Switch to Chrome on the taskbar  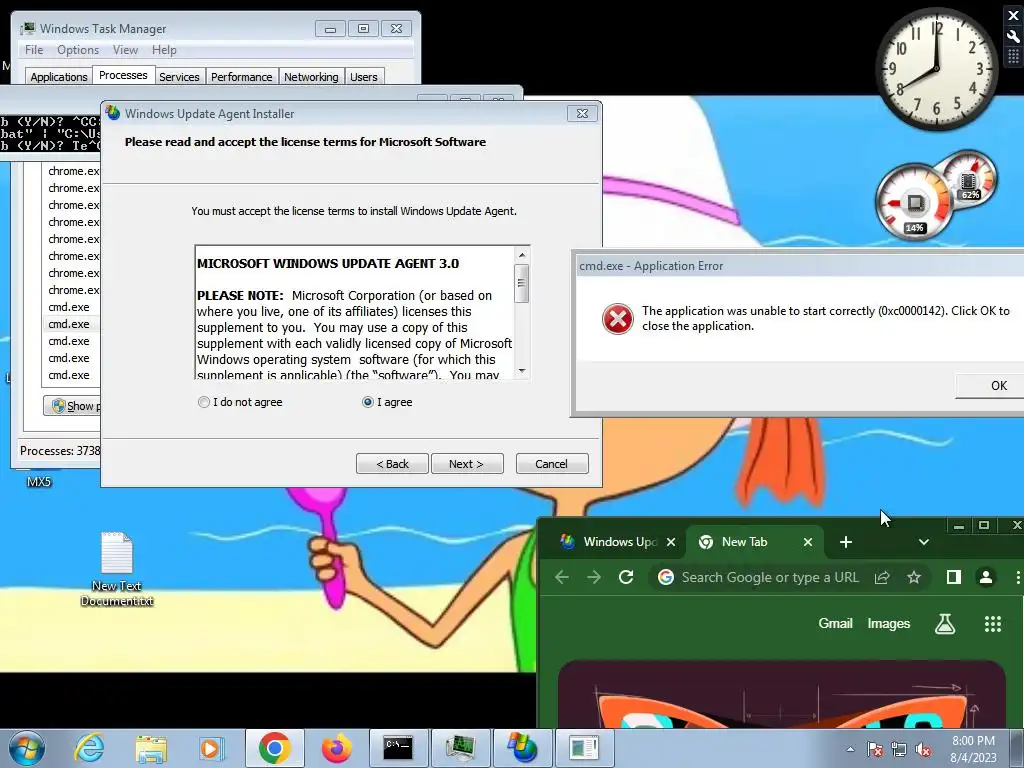[274, 748]
